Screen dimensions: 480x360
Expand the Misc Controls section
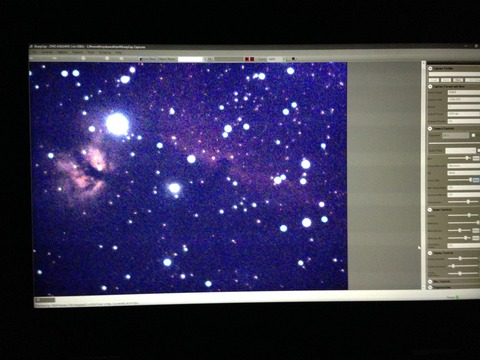(430, 282)
